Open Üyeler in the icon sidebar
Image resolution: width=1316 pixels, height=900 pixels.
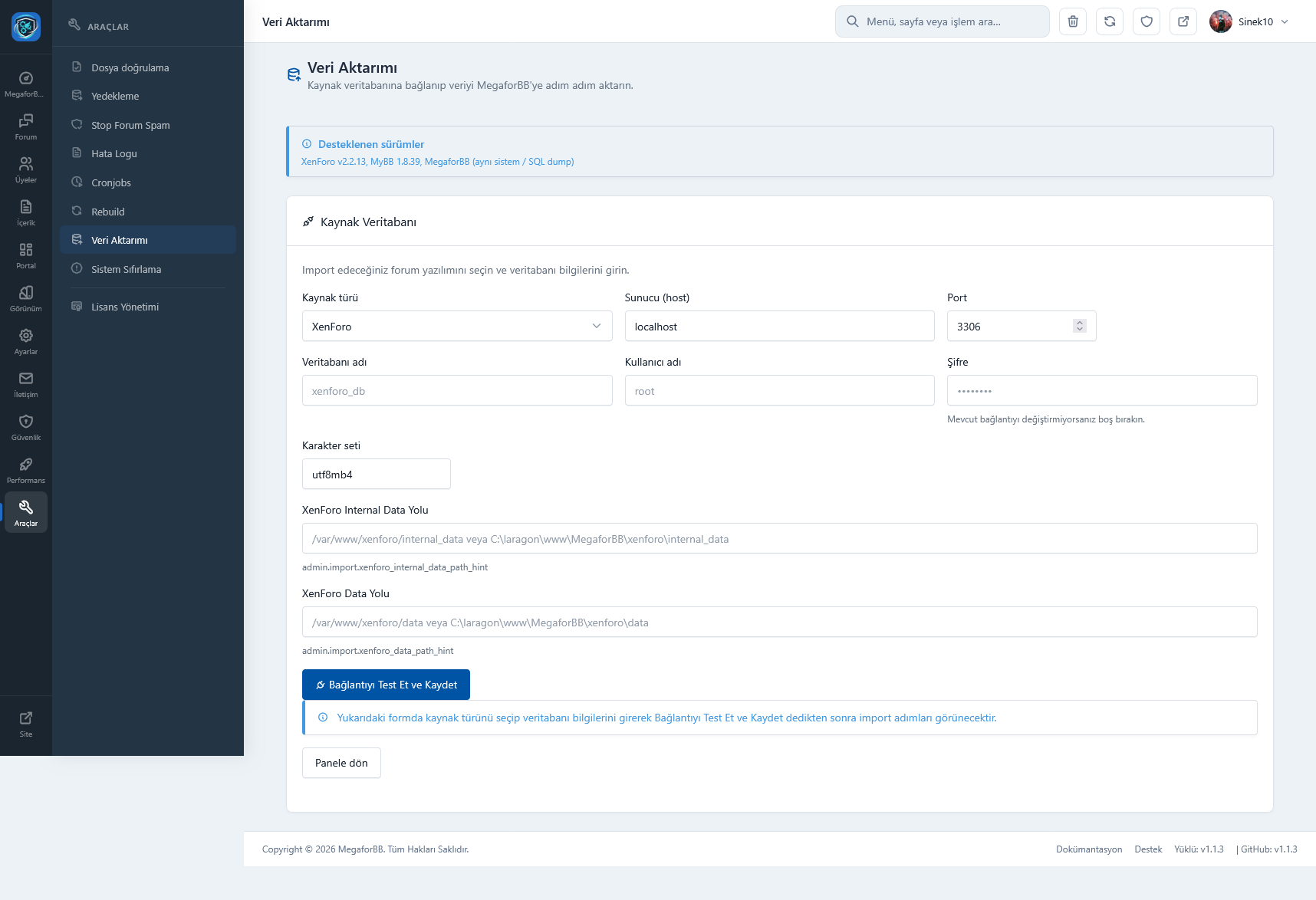click(x=26, y=169)
